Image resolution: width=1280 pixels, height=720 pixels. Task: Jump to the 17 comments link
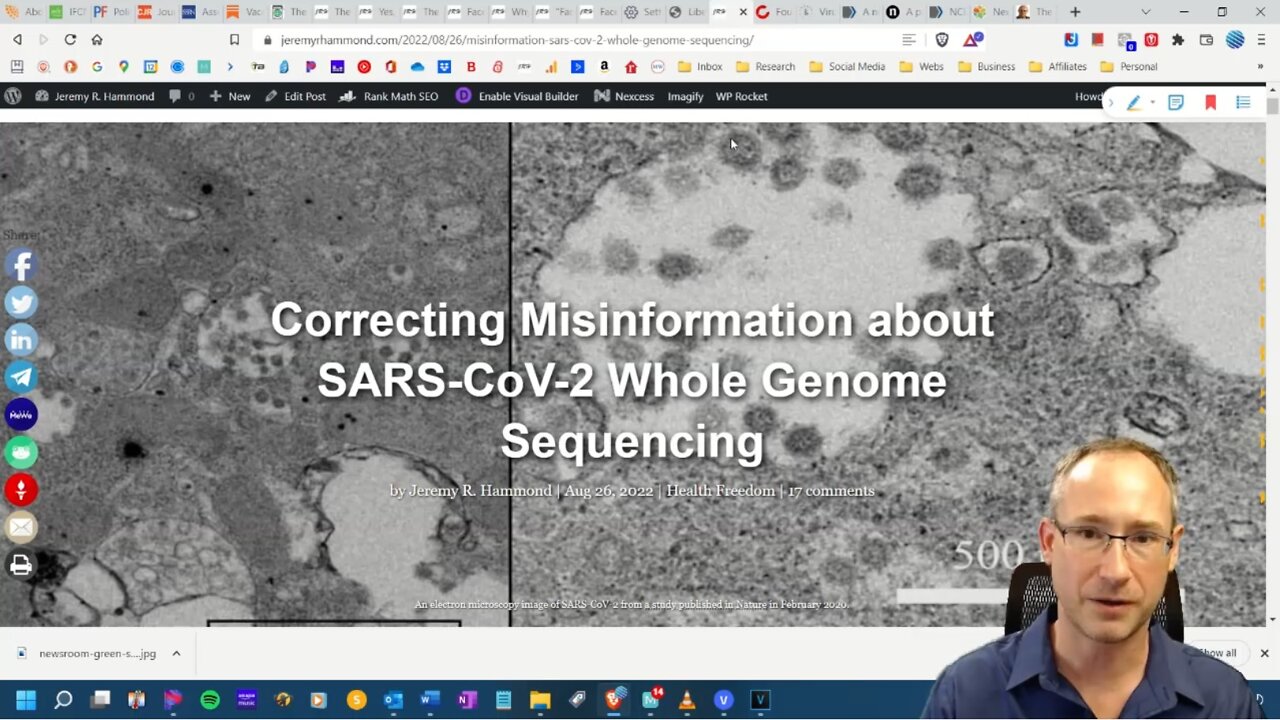pos(831,491)
